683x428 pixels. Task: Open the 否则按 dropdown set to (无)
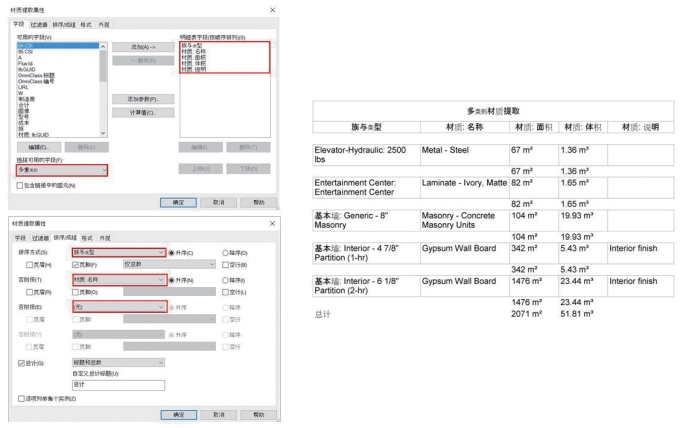pyautogui.click(x=118, y=307)
